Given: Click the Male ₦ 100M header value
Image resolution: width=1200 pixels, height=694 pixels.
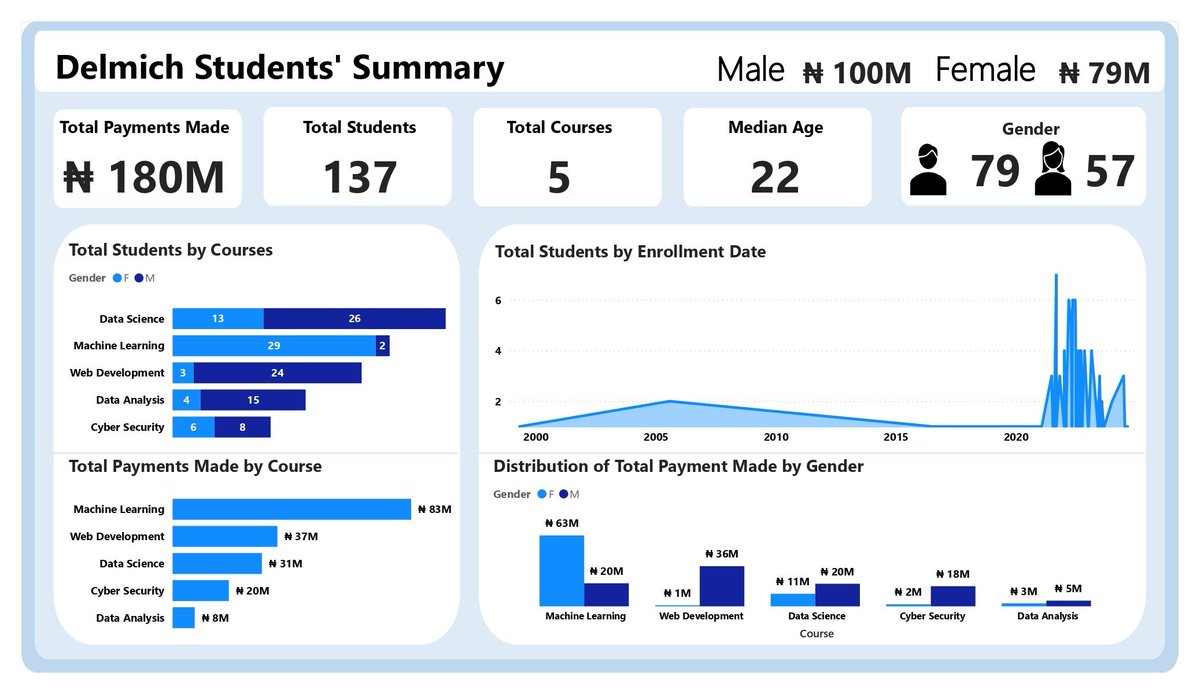Looking at the screenshot, I should tap(857, 73).
